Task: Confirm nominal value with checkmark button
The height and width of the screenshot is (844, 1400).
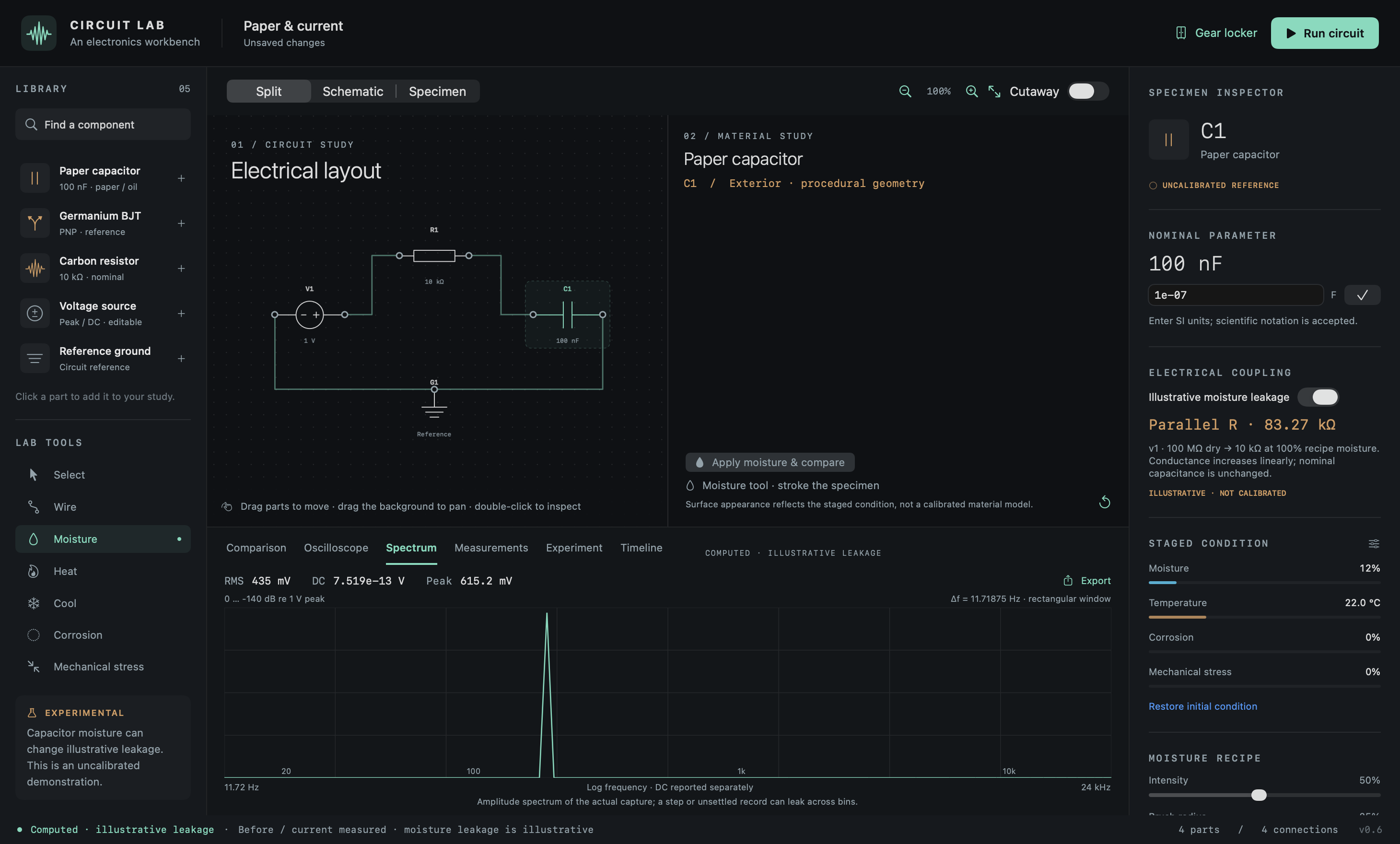Action: coord(1362,295)
